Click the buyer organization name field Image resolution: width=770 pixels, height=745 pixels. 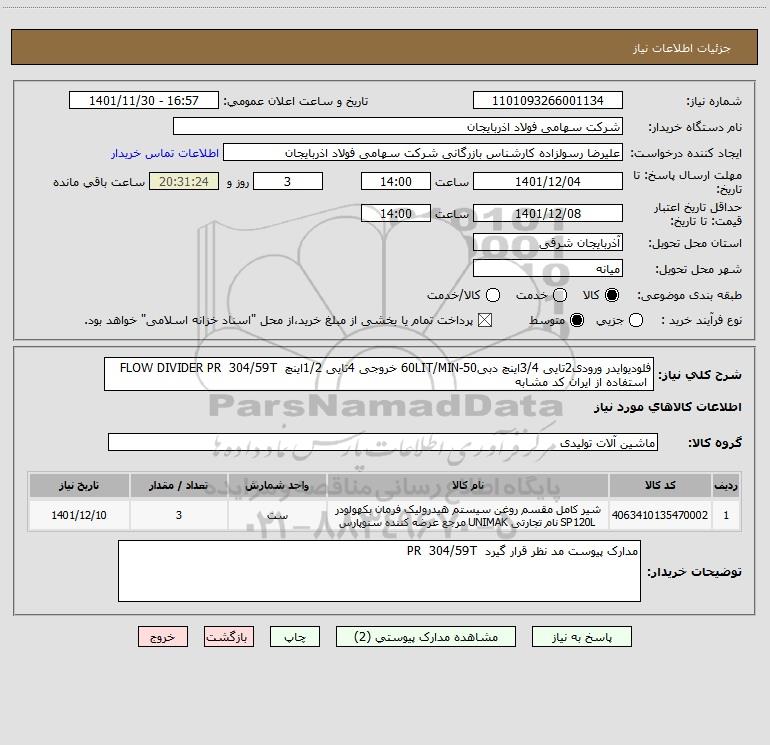[x=398, y=127]
